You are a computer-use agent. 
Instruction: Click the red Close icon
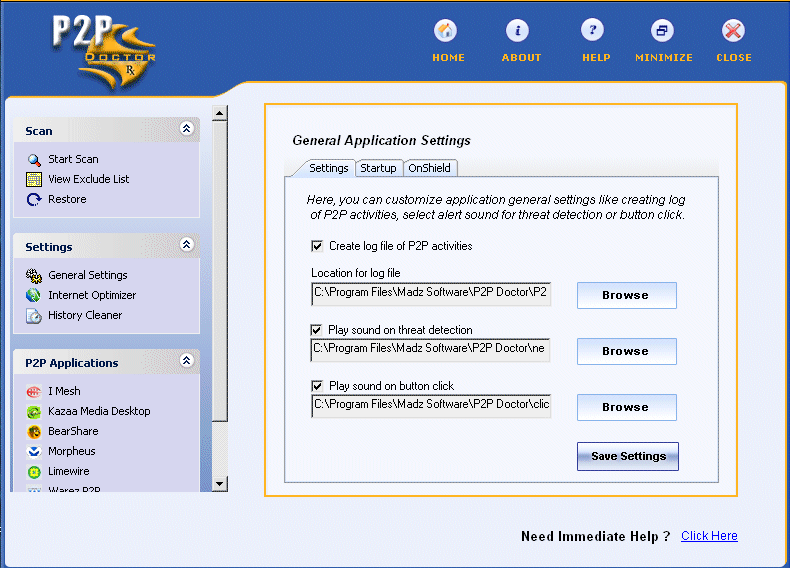tap(733, 31)
